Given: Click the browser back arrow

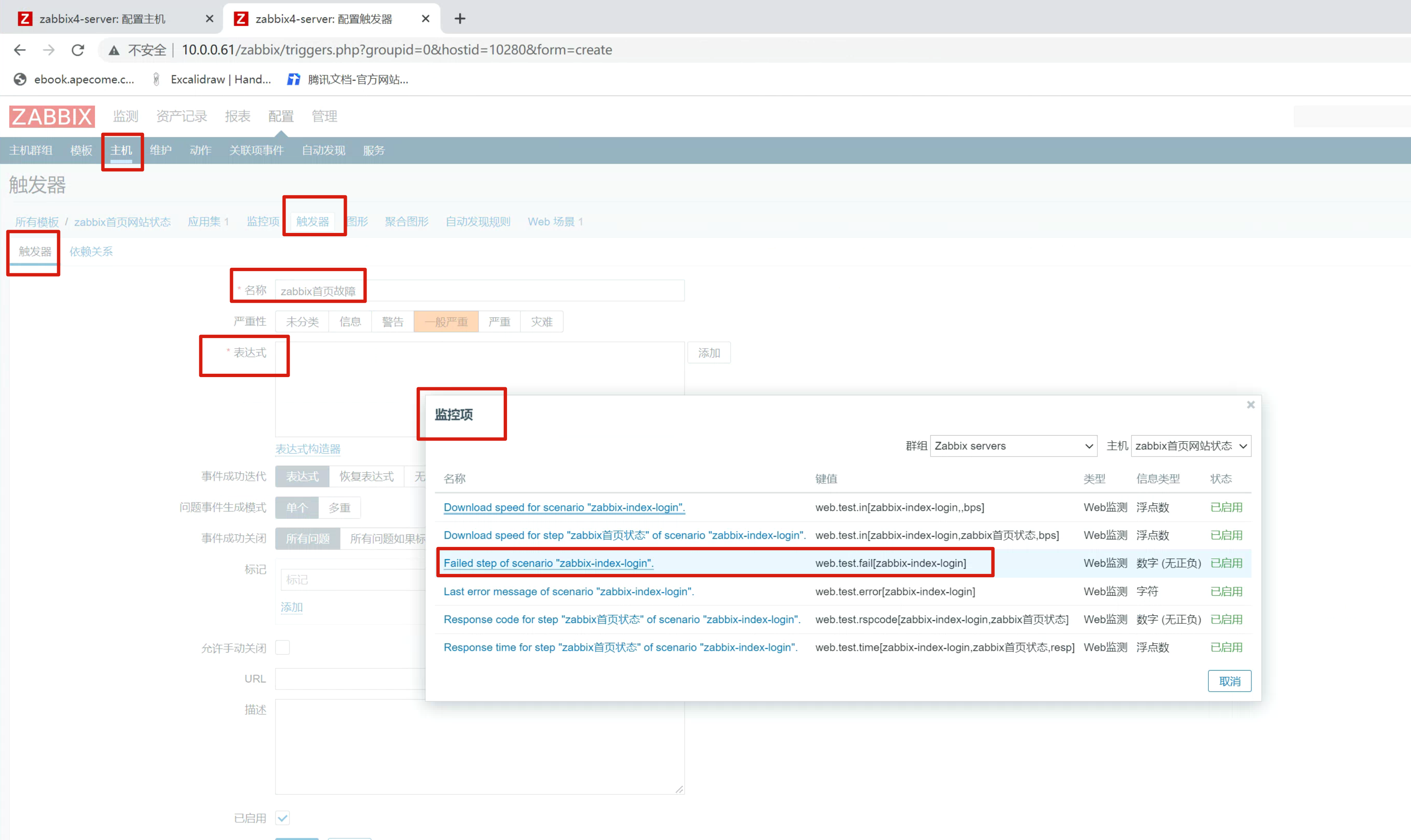Looking at the screenshot, I should point(20,50).
